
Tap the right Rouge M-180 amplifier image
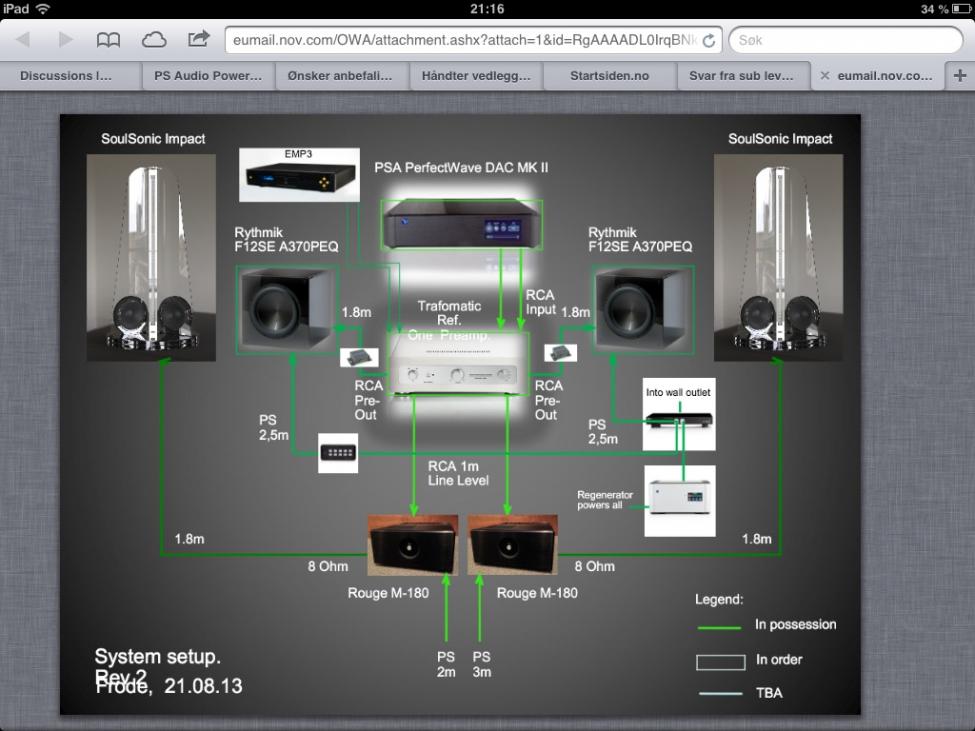tap(512, 545)
